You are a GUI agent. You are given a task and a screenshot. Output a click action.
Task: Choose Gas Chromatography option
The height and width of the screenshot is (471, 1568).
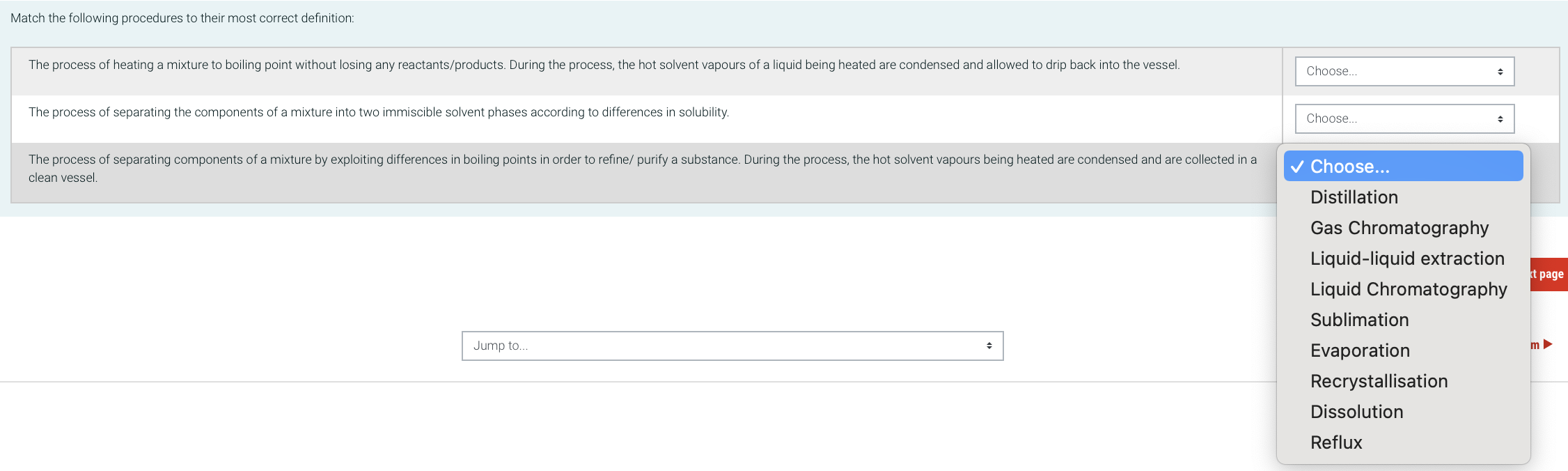1399,228
